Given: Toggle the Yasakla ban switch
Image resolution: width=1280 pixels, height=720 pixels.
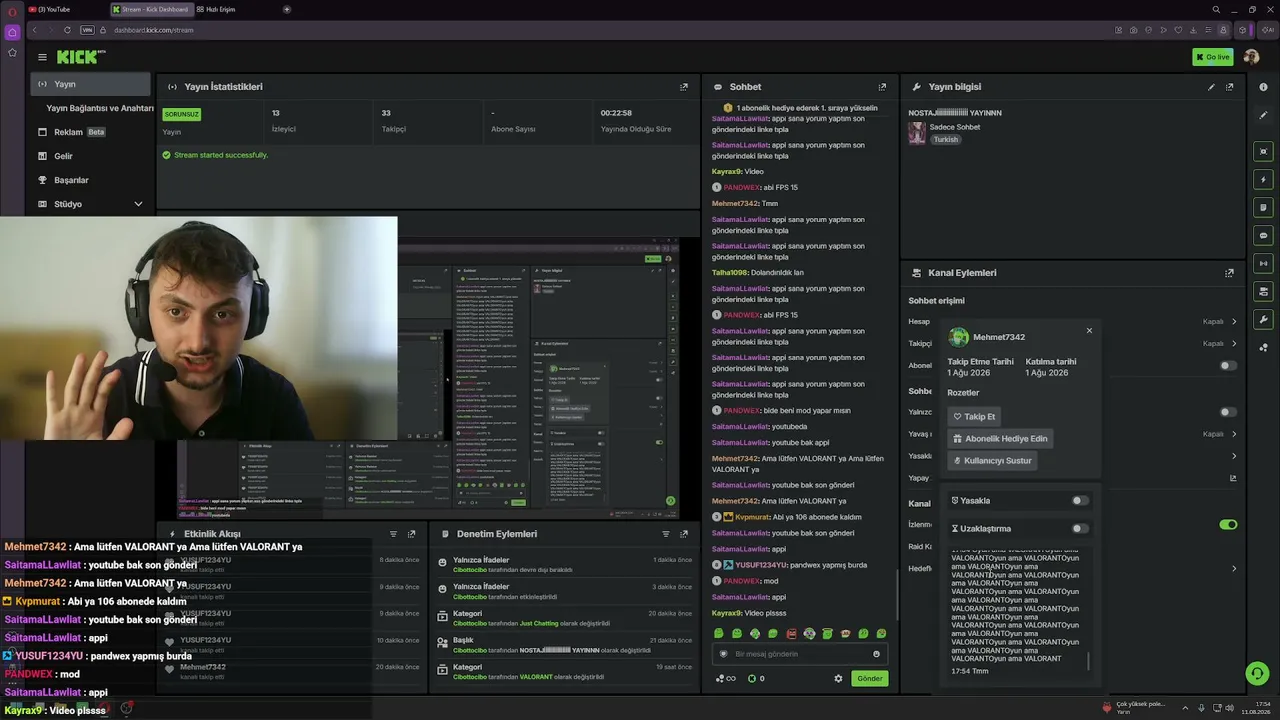Looking at the screenshot, I should (x=1080, y=500).
